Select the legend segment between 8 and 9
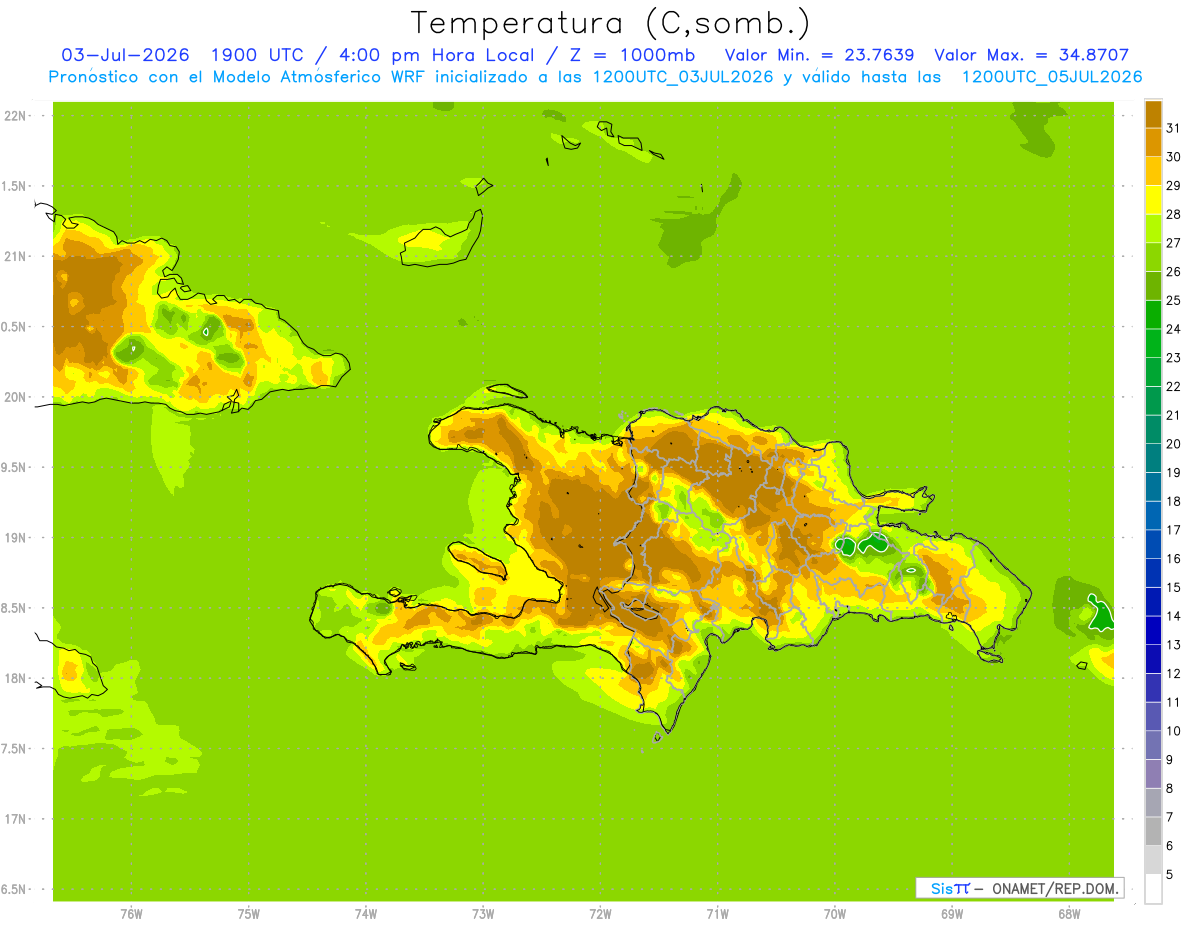 [1153, 774]
